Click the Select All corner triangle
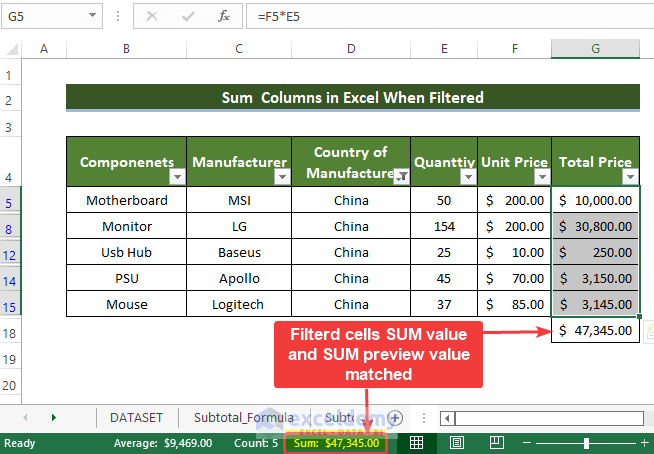Viewport: 654px width, 454px height. click(x=12, y=49)
